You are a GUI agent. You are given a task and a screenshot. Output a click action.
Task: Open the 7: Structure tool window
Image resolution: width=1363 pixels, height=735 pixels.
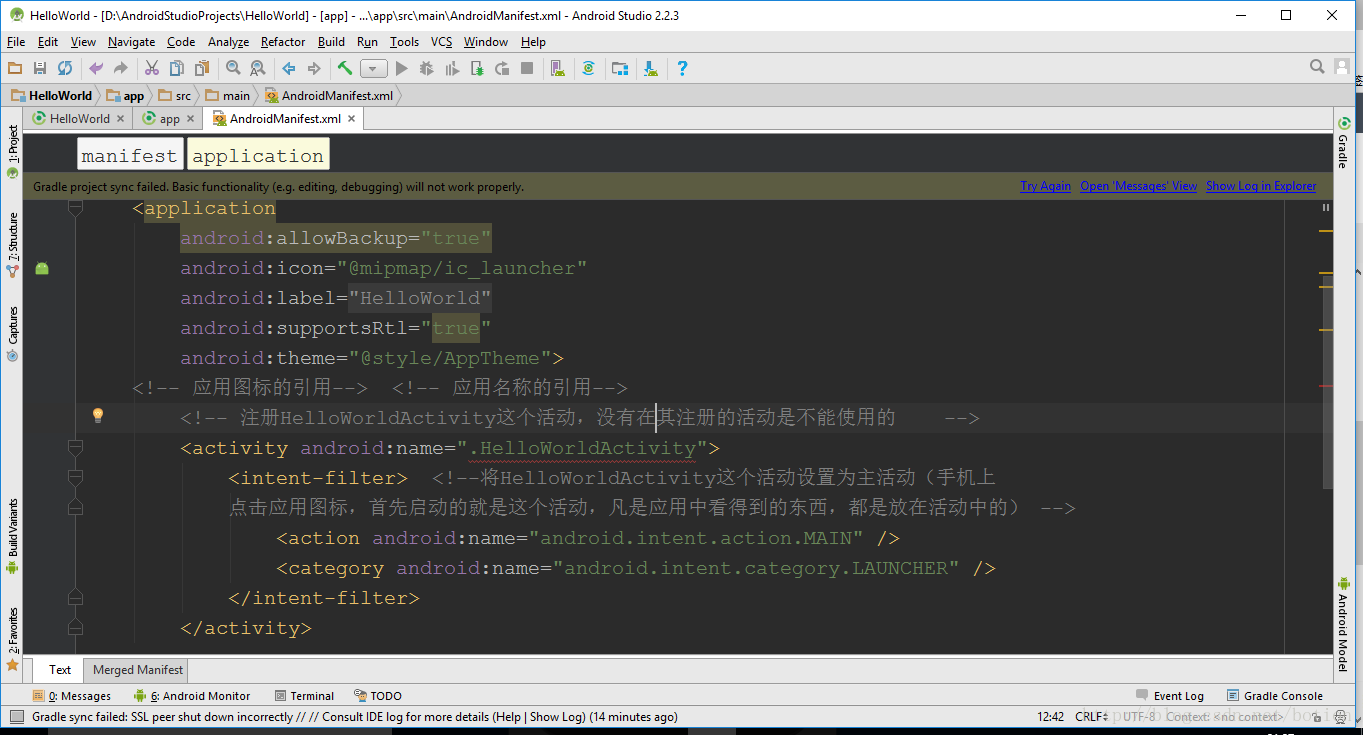12,246
